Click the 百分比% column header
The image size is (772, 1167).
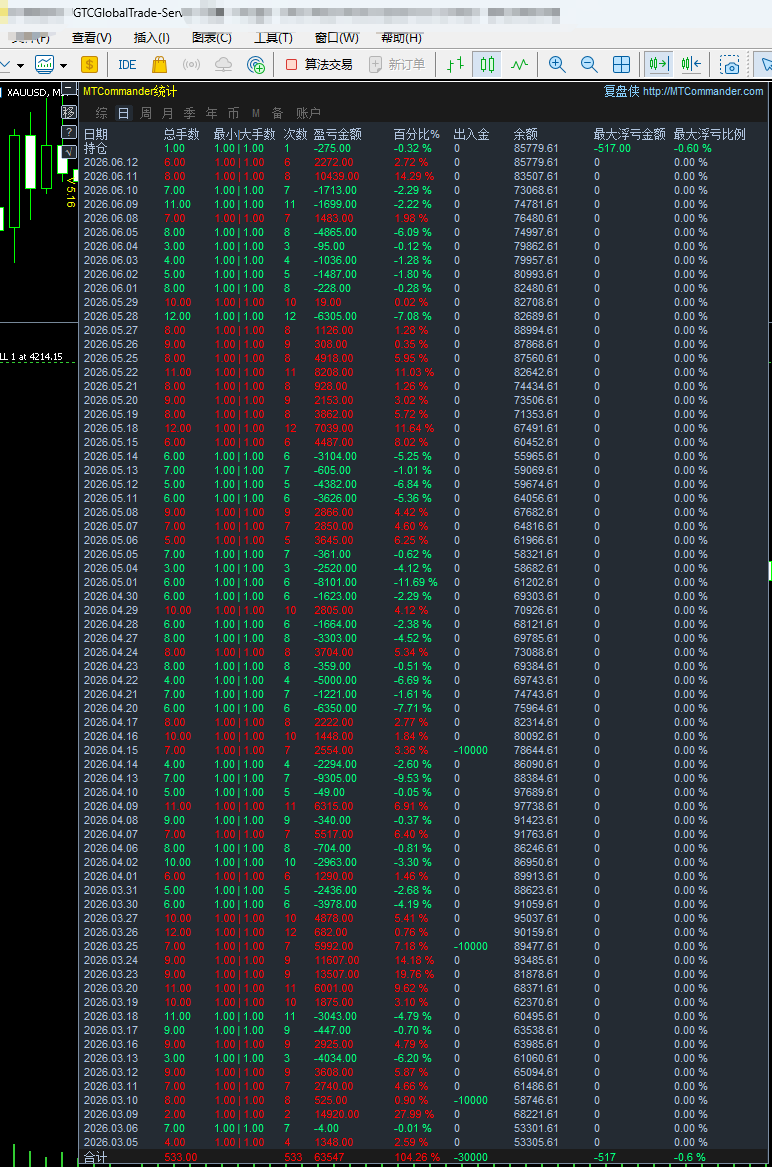(416, 134)
